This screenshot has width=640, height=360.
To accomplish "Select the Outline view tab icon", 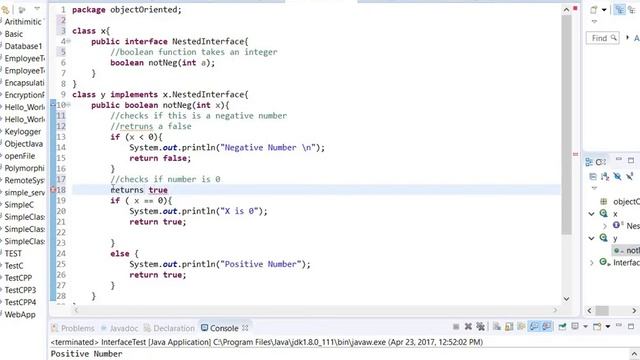I will [x=589, y=162].
